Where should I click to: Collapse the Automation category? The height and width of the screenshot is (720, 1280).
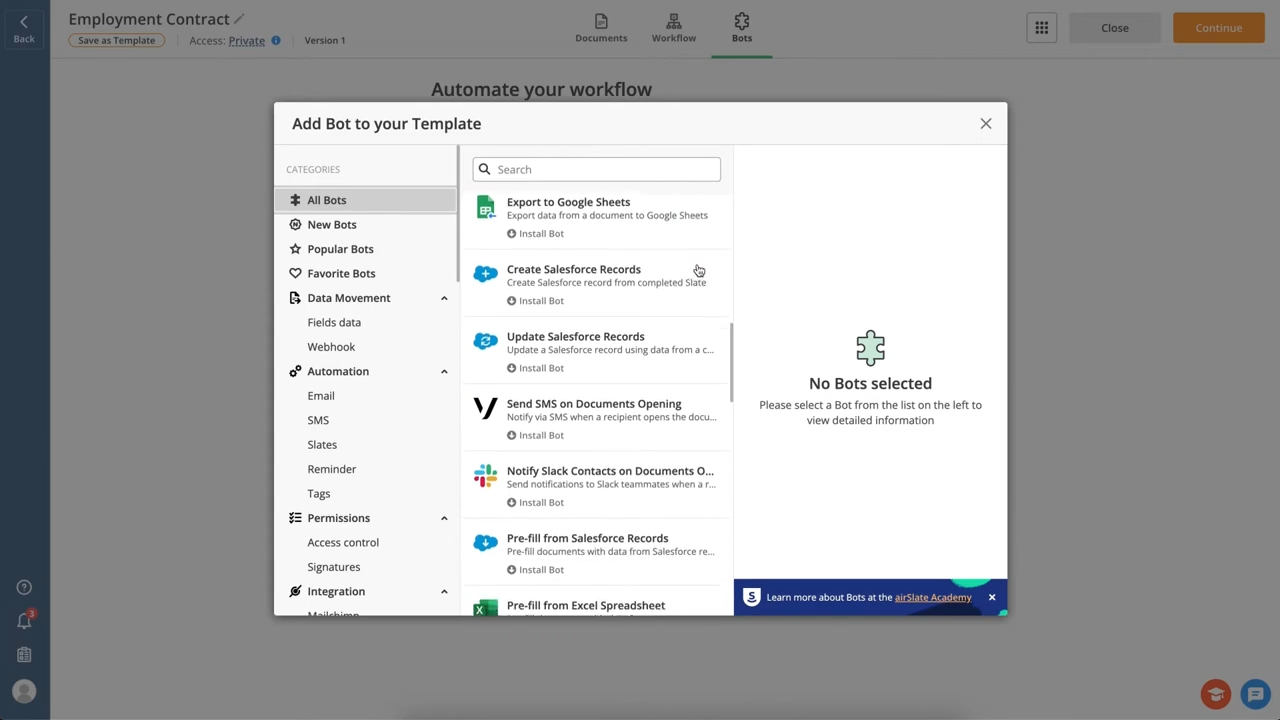pyautogui.click(x=444, y=372)
